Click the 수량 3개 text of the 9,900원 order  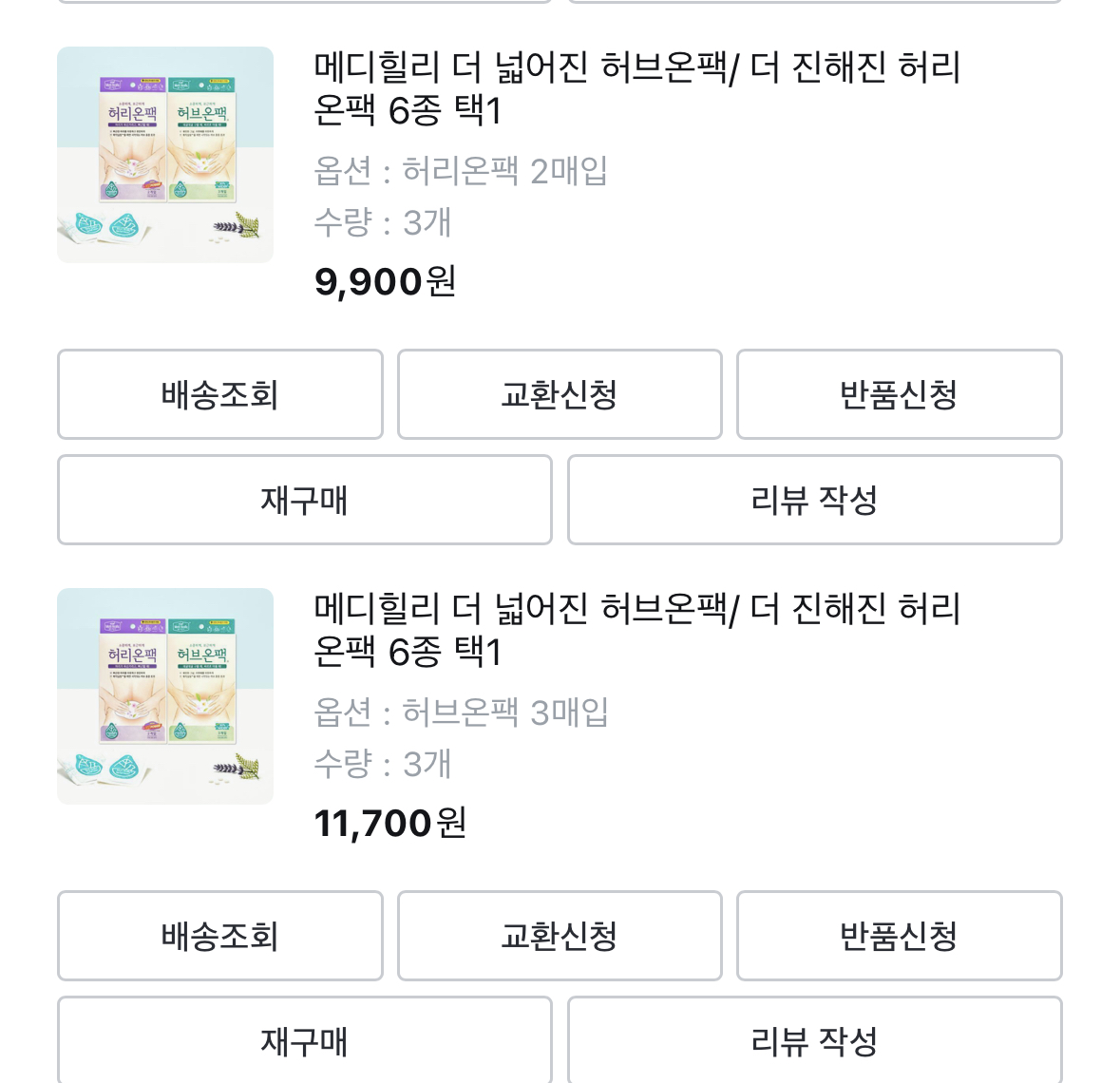click(382, 222)
